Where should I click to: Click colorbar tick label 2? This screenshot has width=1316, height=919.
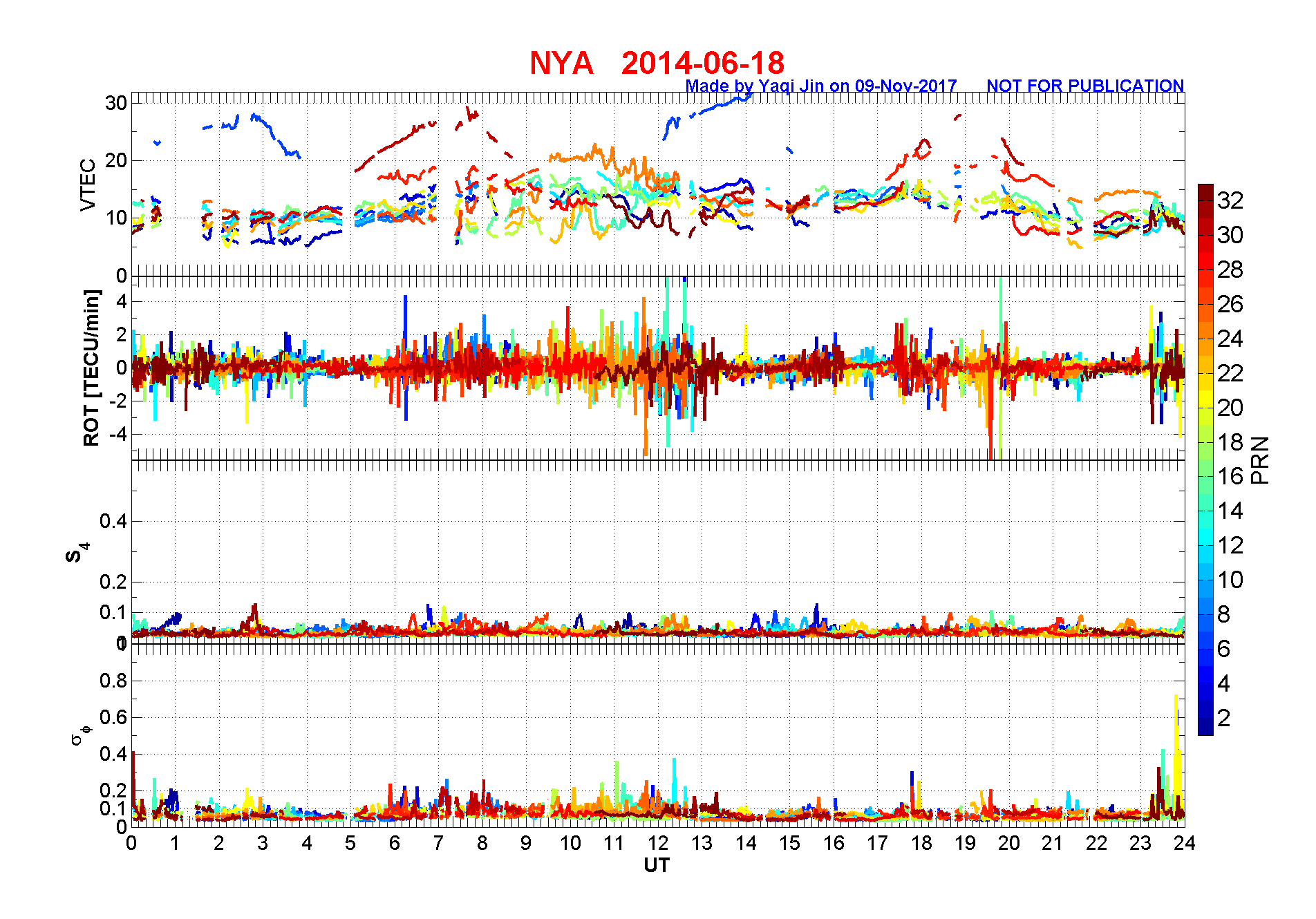1223,718
